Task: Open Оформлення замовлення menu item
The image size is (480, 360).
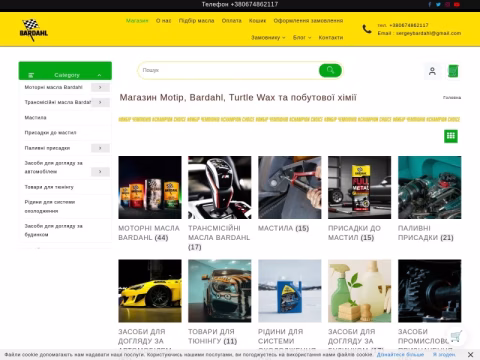Action: (308, 21)
